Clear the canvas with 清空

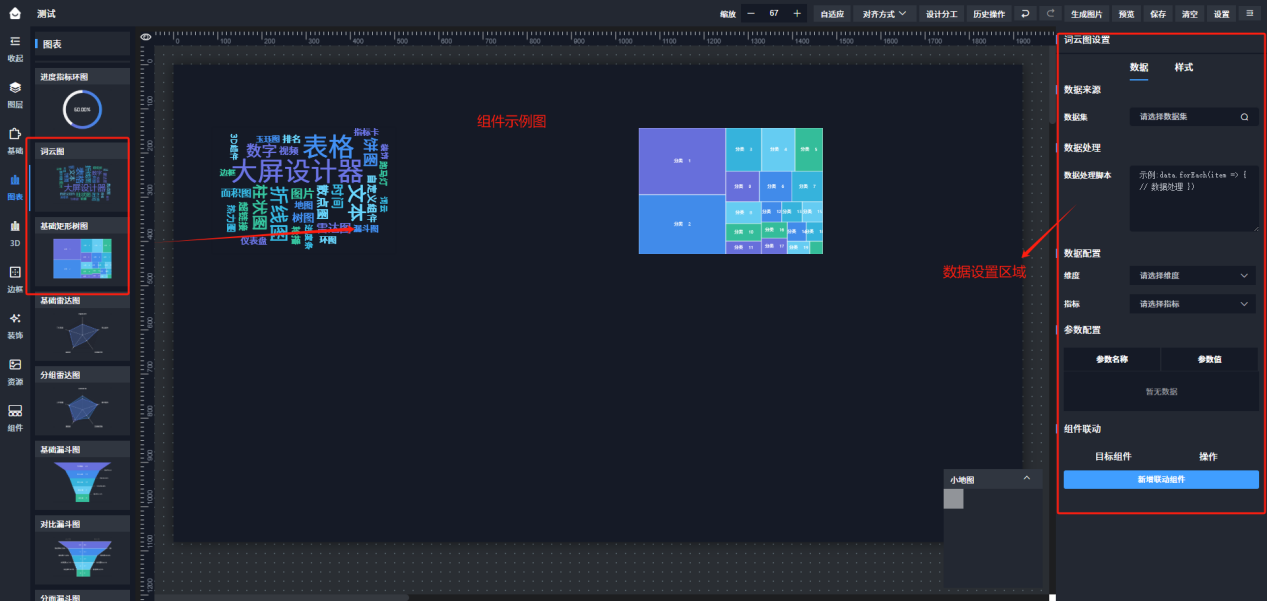click(1189, 14)
